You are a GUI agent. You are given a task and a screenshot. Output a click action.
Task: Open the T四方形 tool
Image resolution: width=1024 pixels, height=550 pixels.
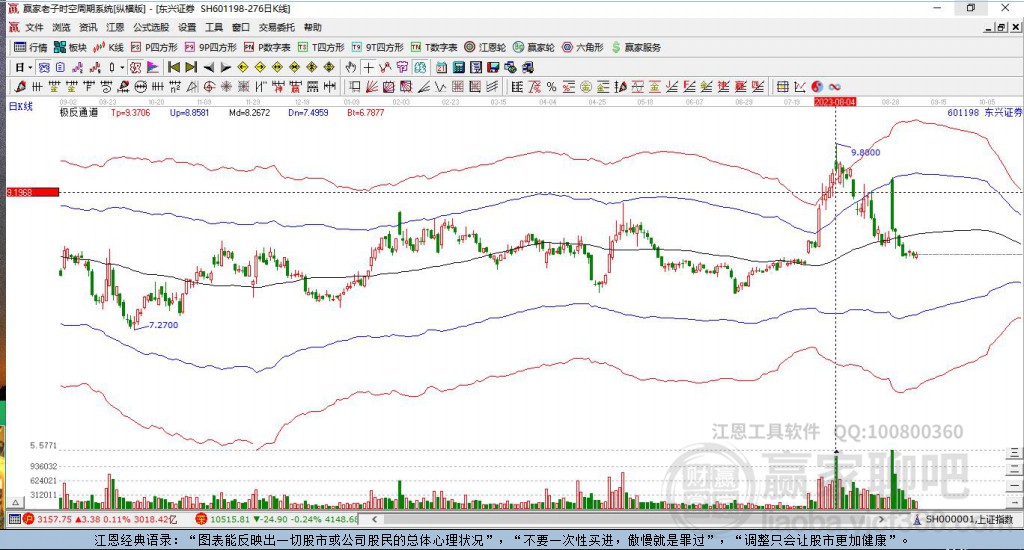(321, 47)
